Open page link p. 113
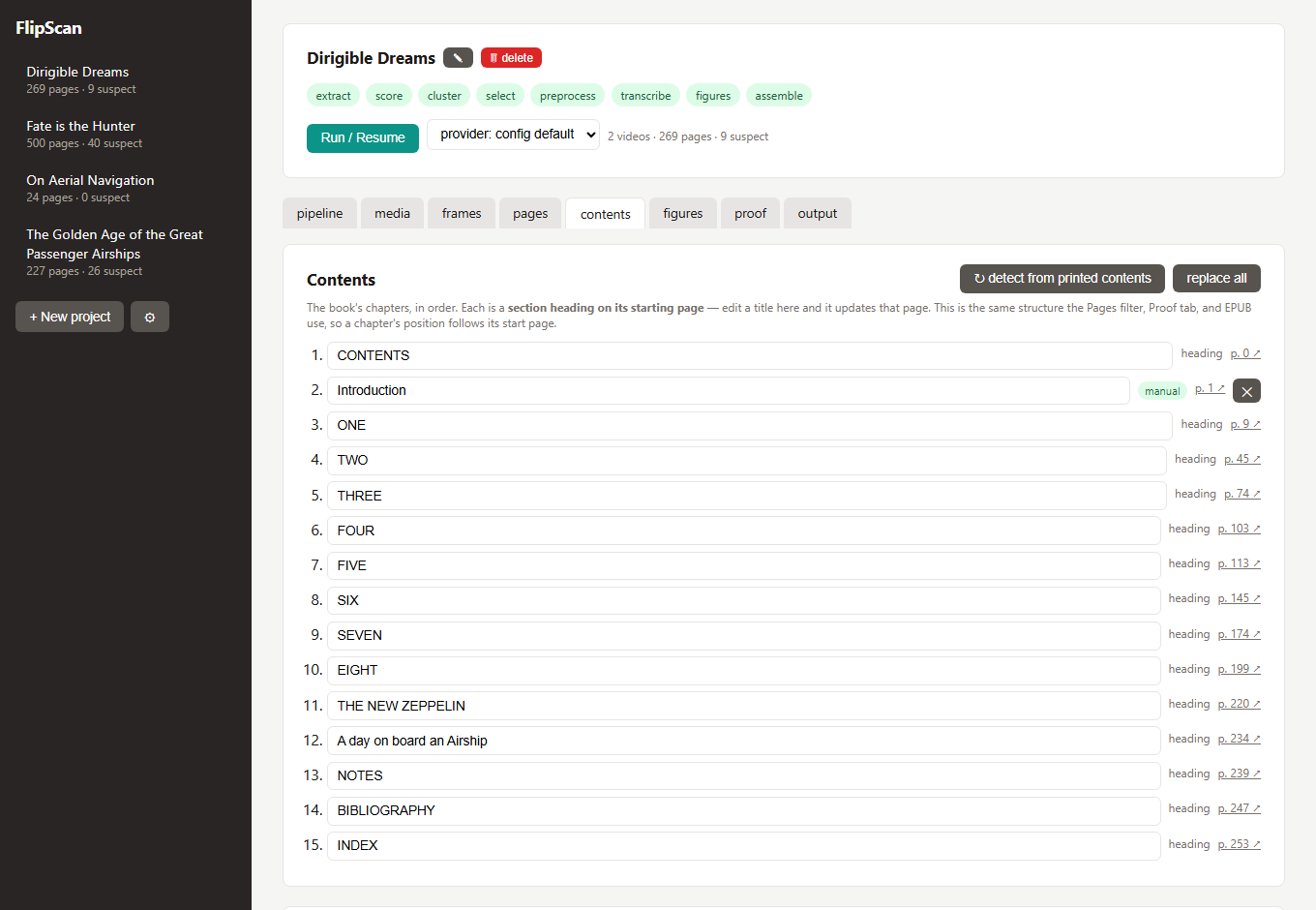This screenshot has height=910, width=1316. 1240,563
